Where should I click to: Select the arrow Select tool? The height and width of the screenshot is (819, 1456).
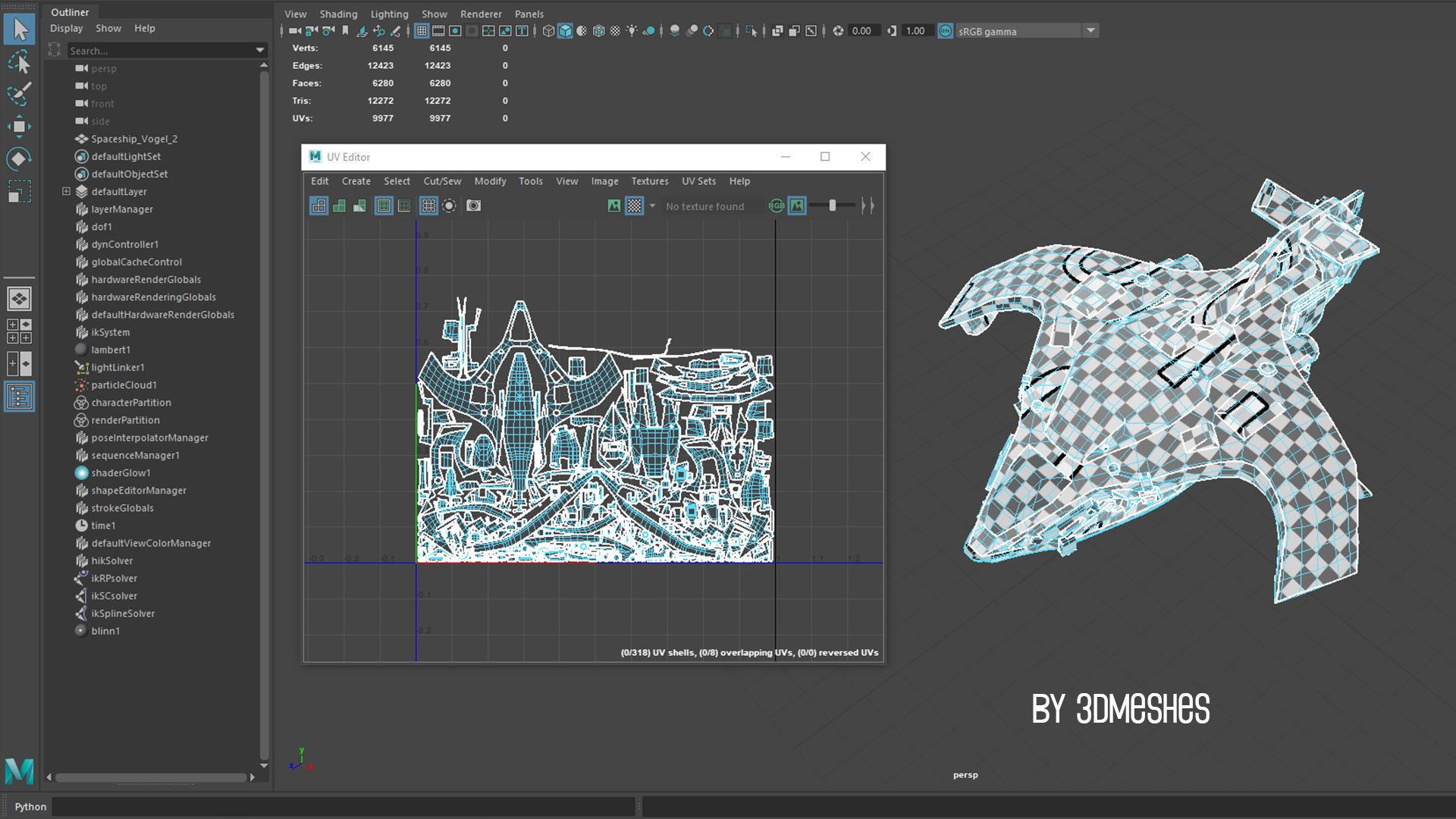click(x=20, y=30)
